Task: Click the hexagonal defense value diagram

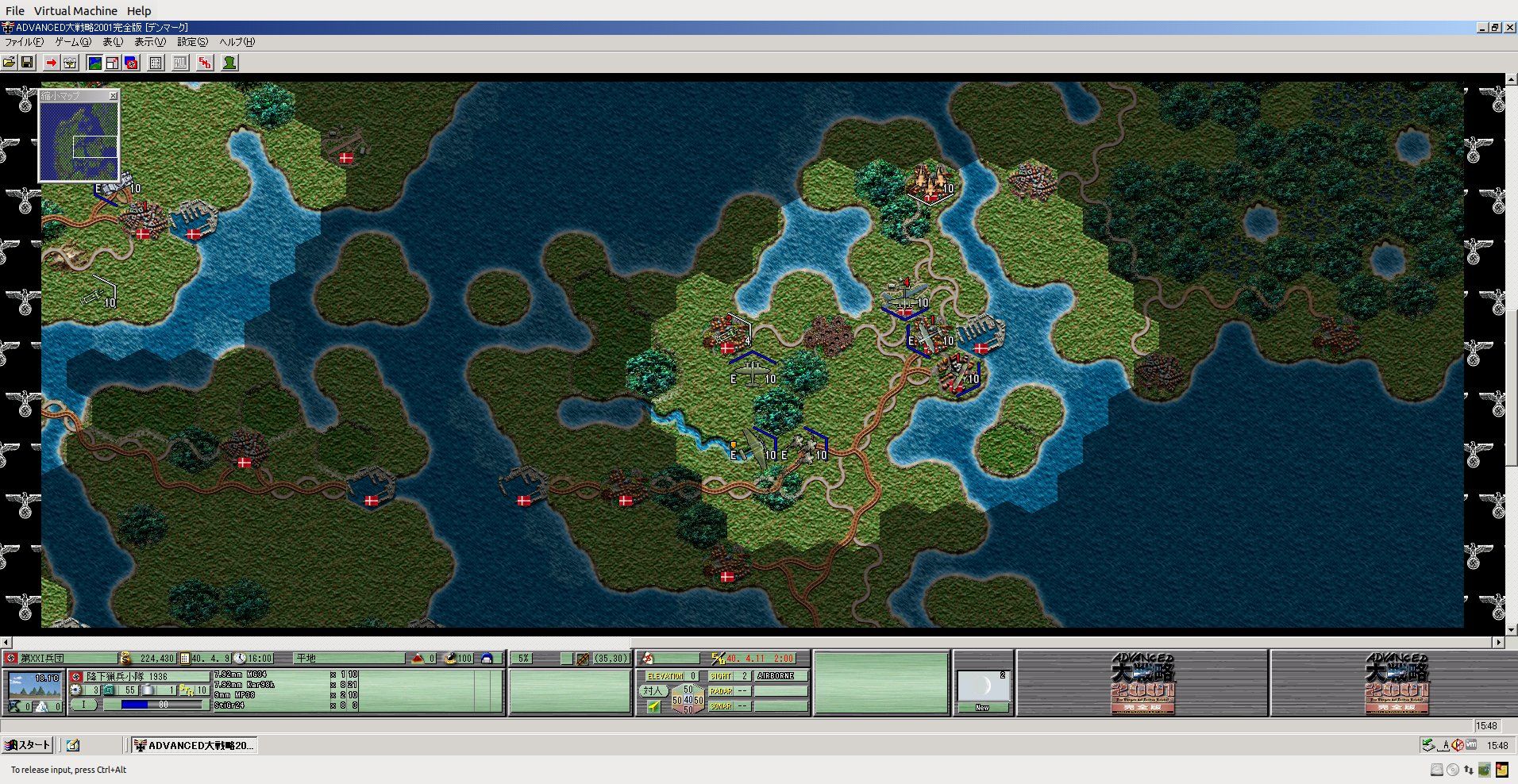Action: (688, 700)
